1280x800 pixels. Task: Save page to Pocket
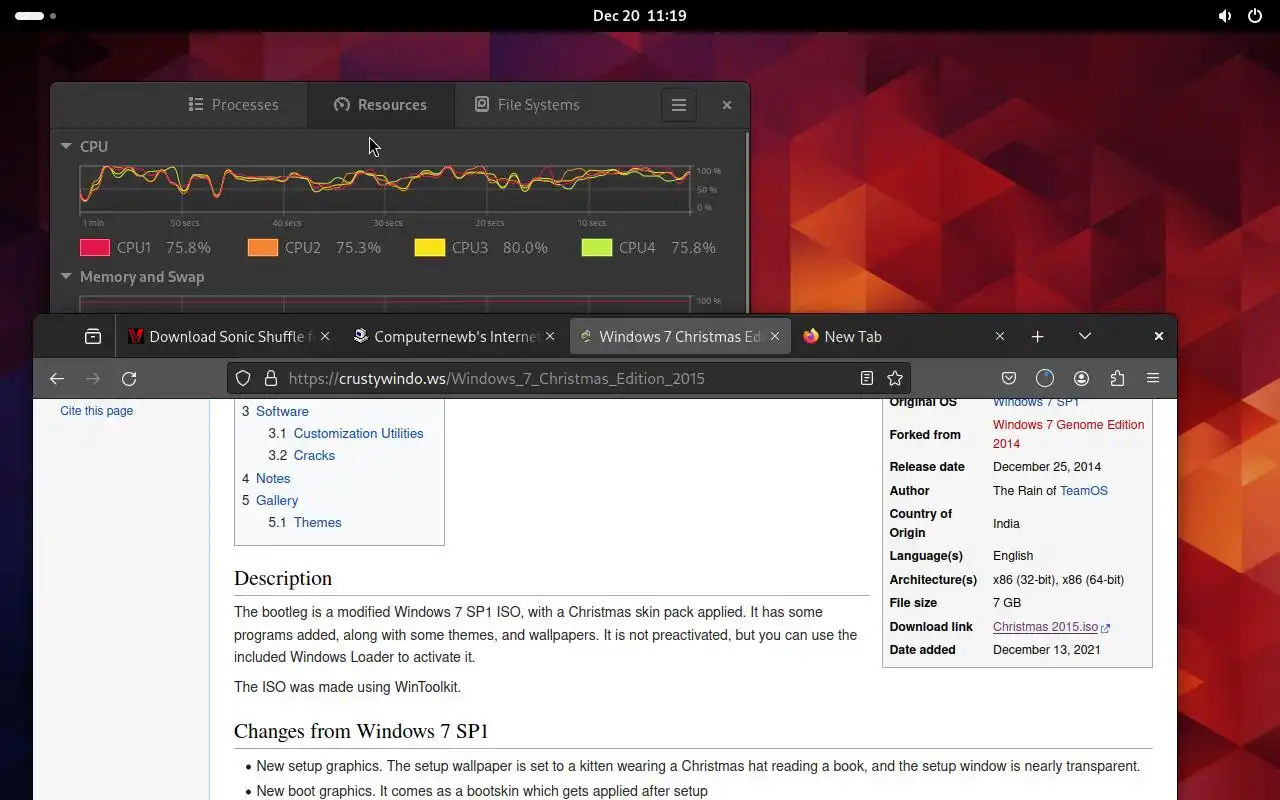(x=1009, y=378)
